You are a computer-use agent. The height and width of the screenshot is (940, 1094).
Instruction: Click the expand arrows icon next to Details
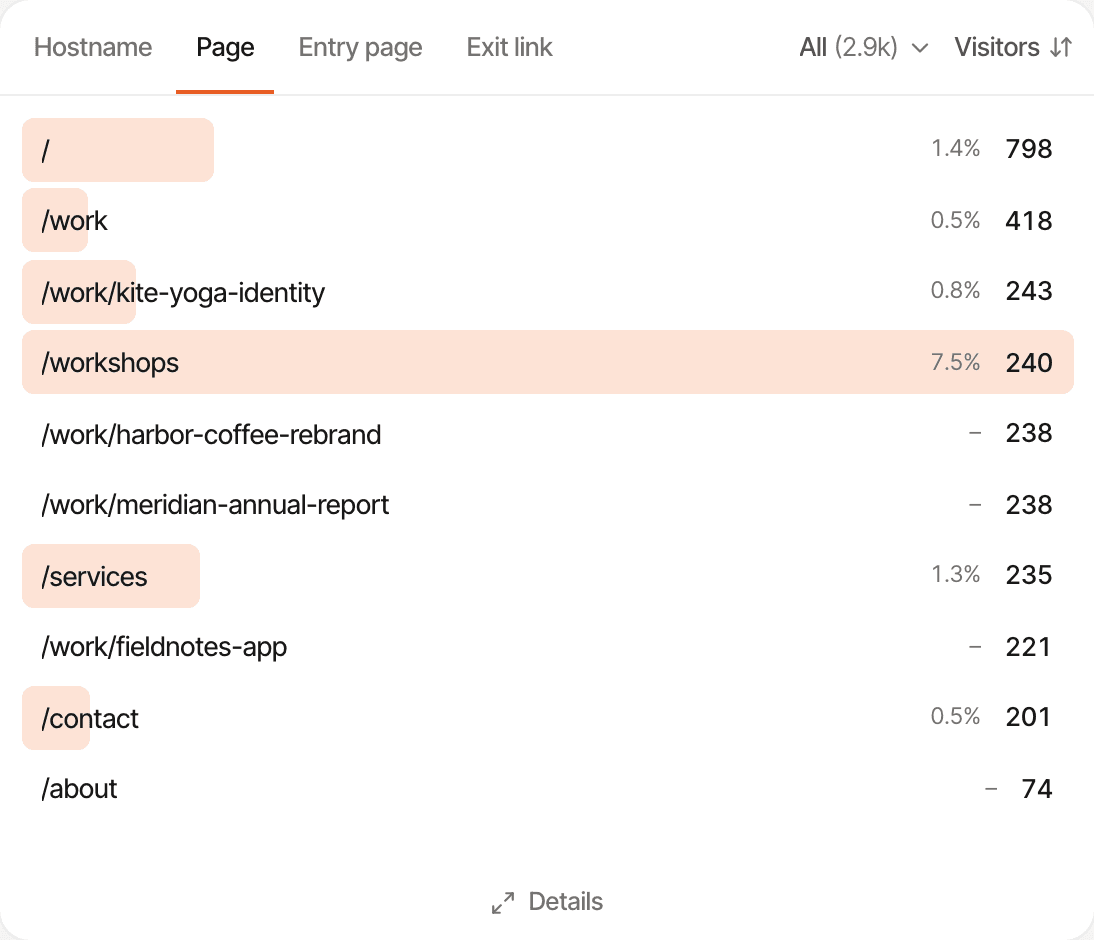[503, 902]
